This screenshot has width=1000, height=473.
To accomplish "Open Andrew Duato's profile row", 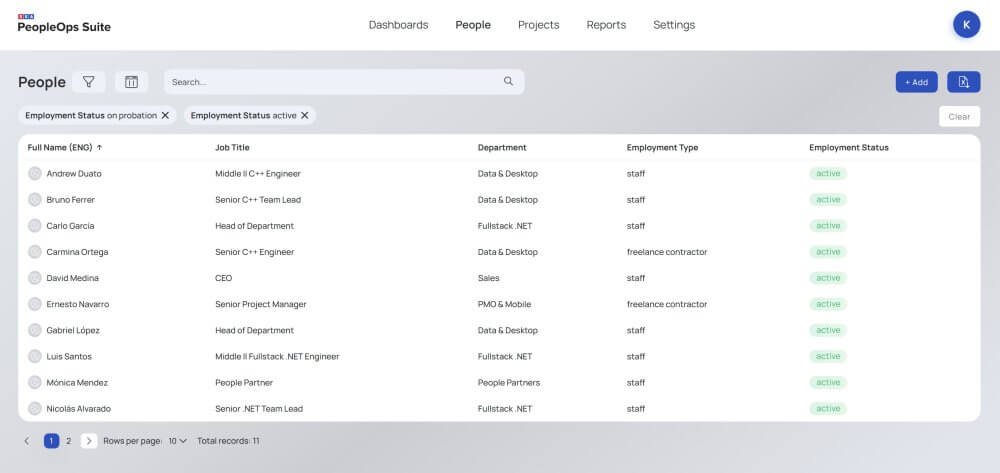I will click(x=74, y=174).
